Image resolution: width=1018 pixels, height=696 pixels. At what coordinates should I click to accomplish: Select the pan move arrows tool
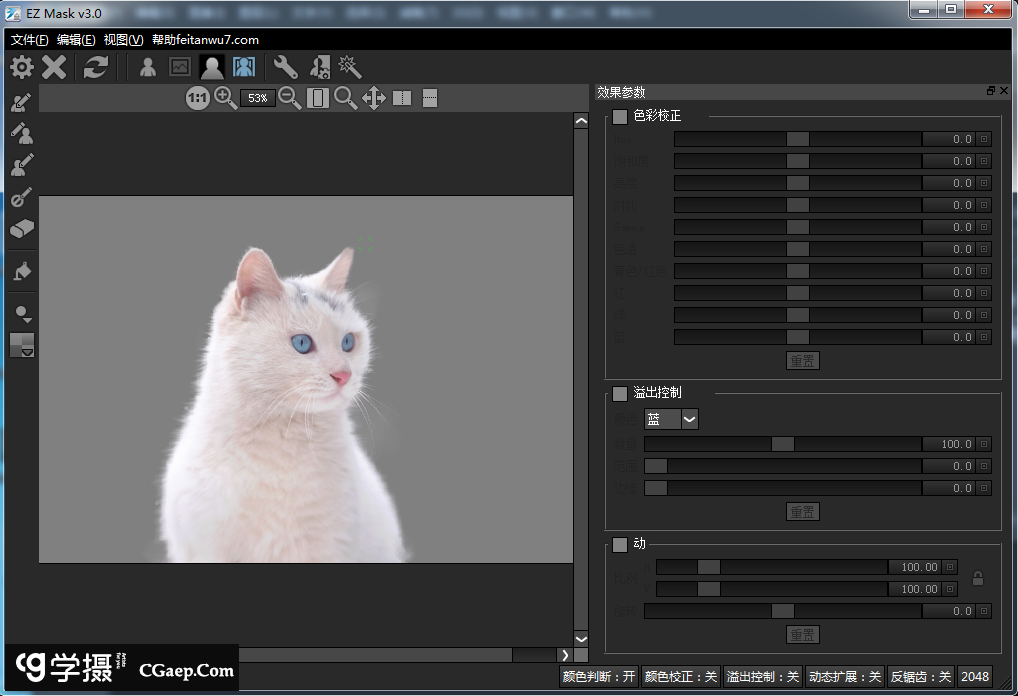[x=374, y=98]
